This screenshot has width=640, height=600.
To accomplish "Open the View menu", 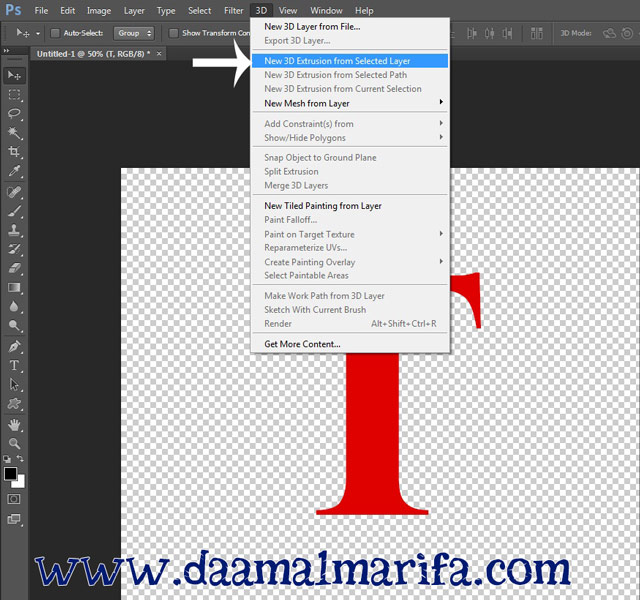I will pyautogui.click(x=288, y=11).
